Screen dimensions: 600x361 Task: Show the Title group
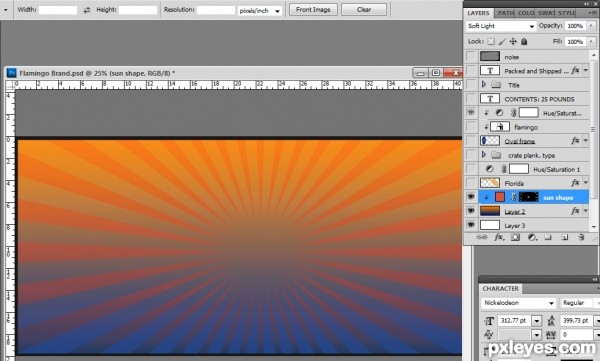coord(471,85)
